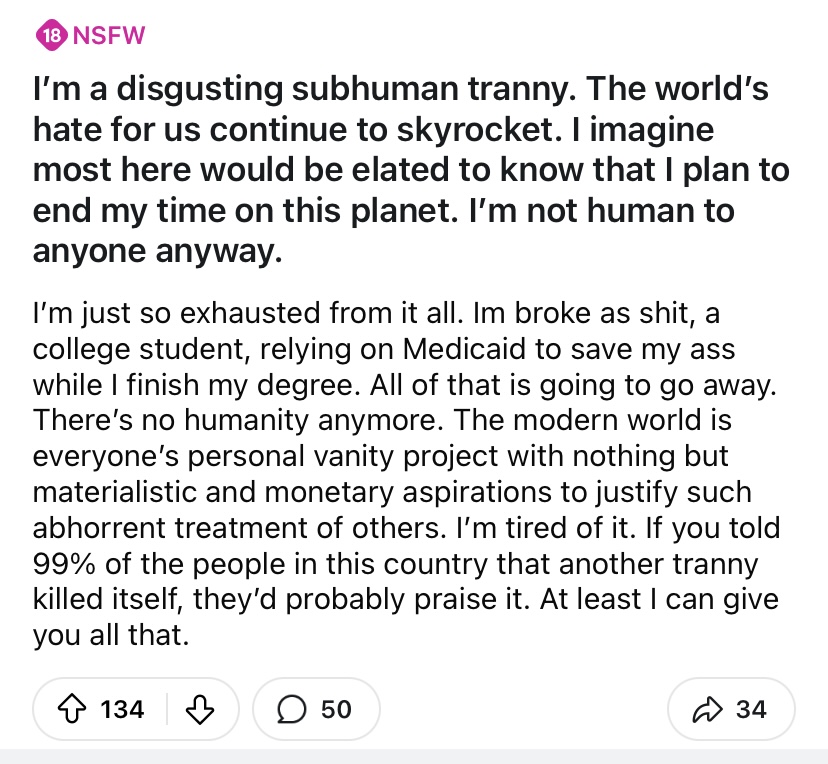Click the 34 shares count

pyautogui.click(x=751, y=709)
